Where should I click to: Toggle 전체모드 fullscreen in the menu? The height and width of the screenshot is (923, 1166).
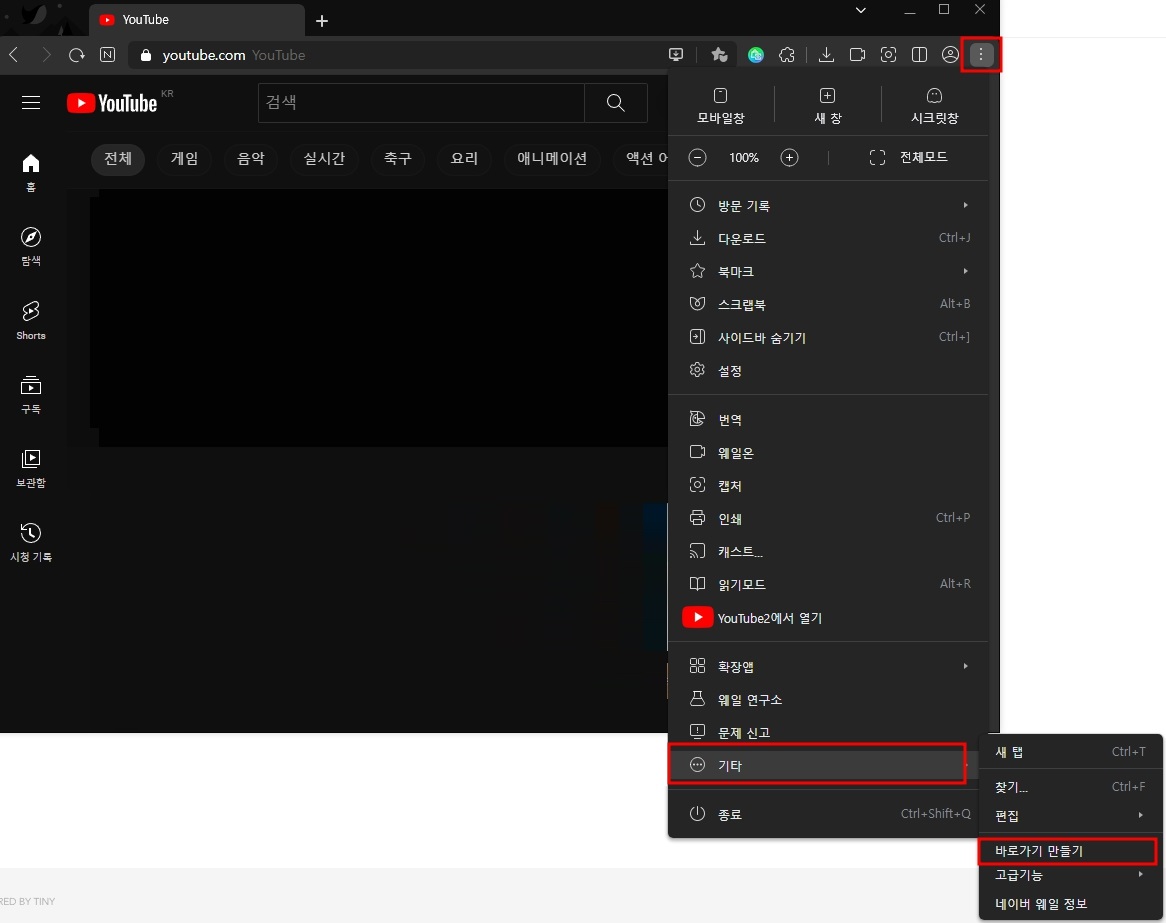click(908, 157)
